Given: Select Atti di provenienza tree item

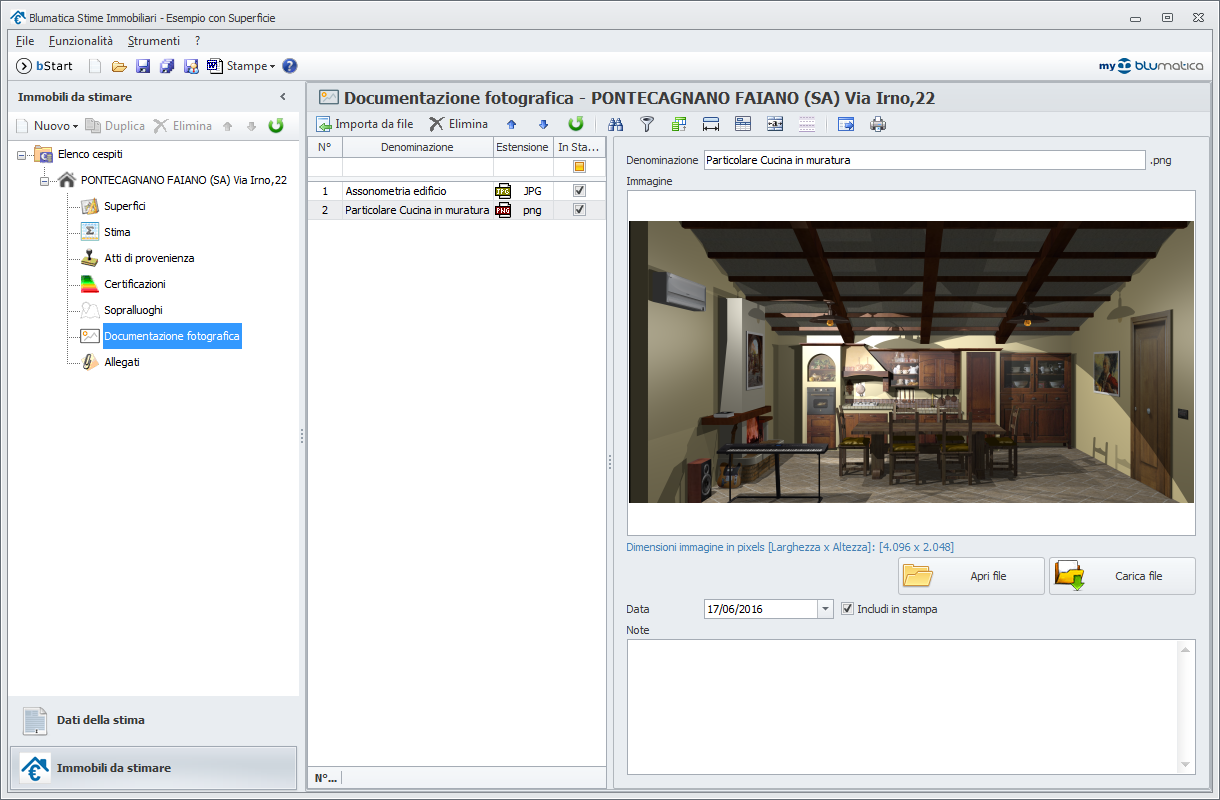Looking at the screenshot, I should [x=149, y=258].
